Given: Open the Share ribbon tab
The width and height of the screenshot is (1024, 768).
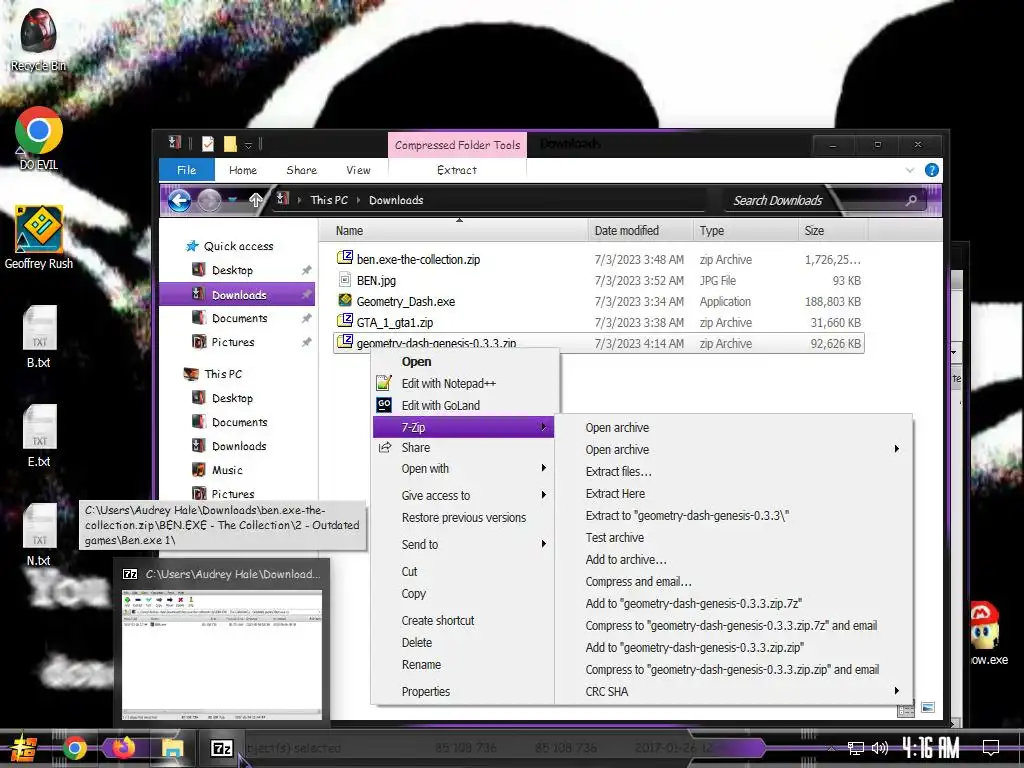Looking at the screenshot, I should pos(301,170).
